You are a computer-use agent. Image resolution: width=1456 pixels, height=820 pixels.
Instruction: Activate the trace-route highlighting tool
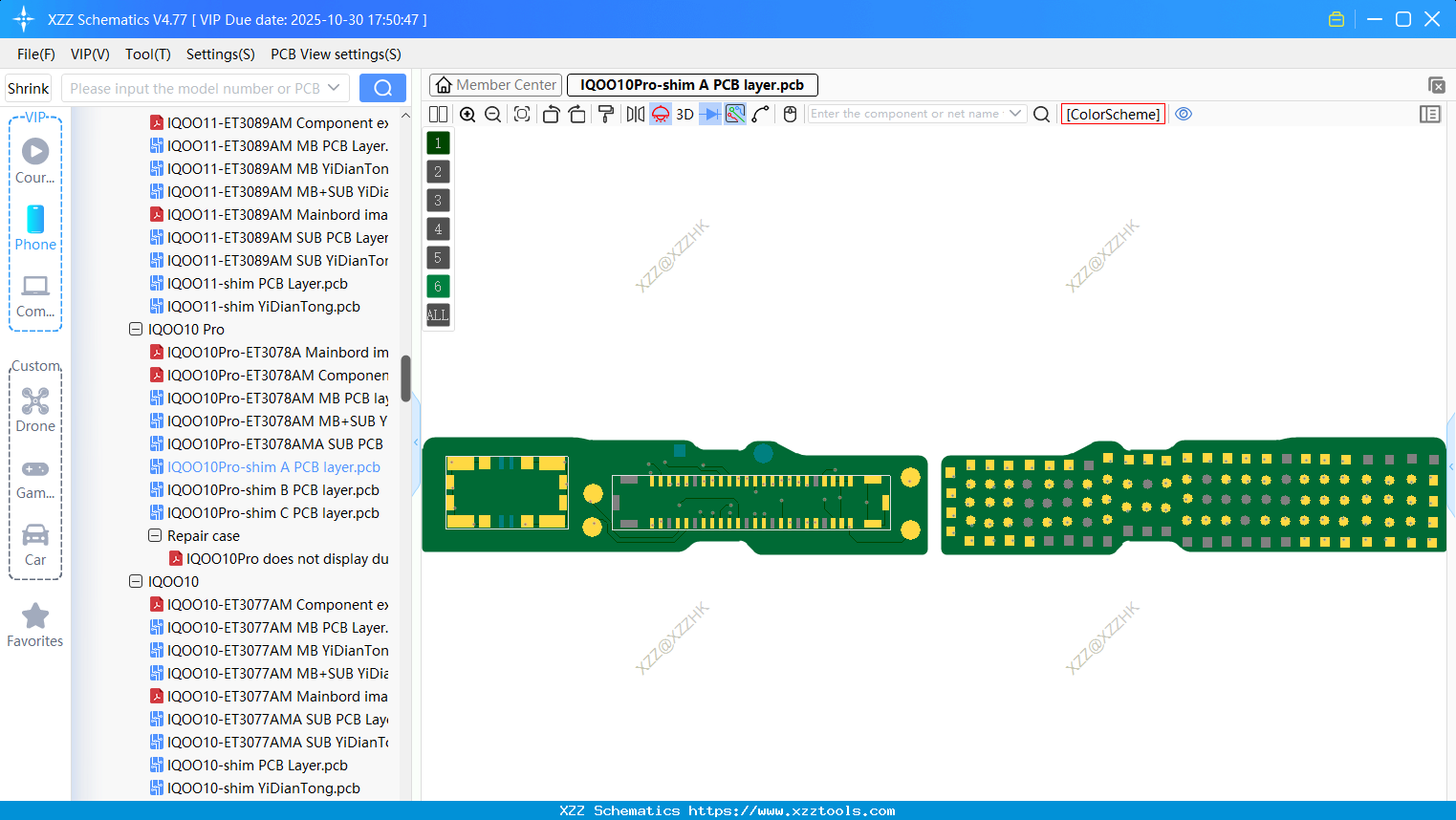[733, 114]
